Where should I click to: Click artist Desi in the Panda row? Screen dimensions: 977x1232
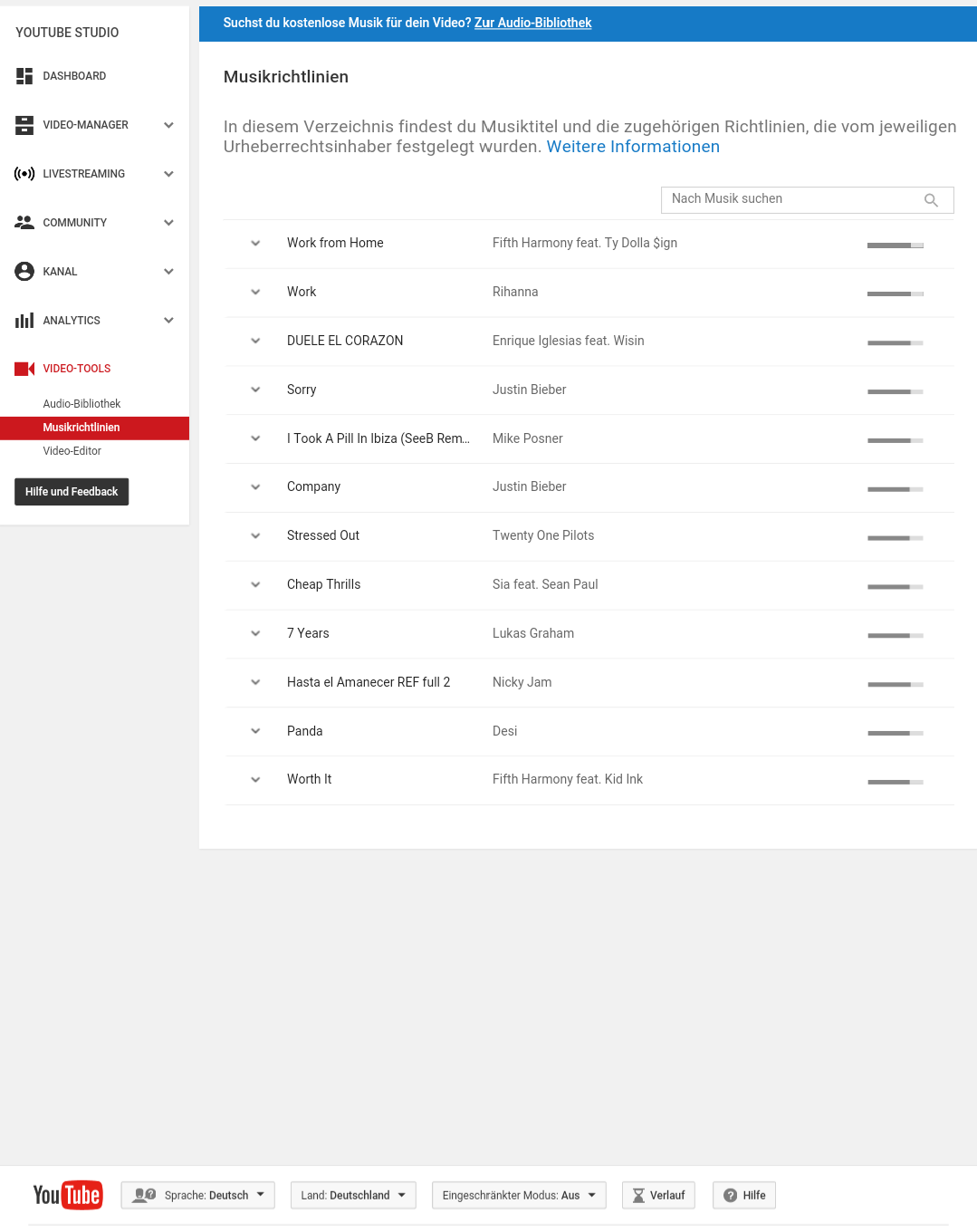(505, 731)
